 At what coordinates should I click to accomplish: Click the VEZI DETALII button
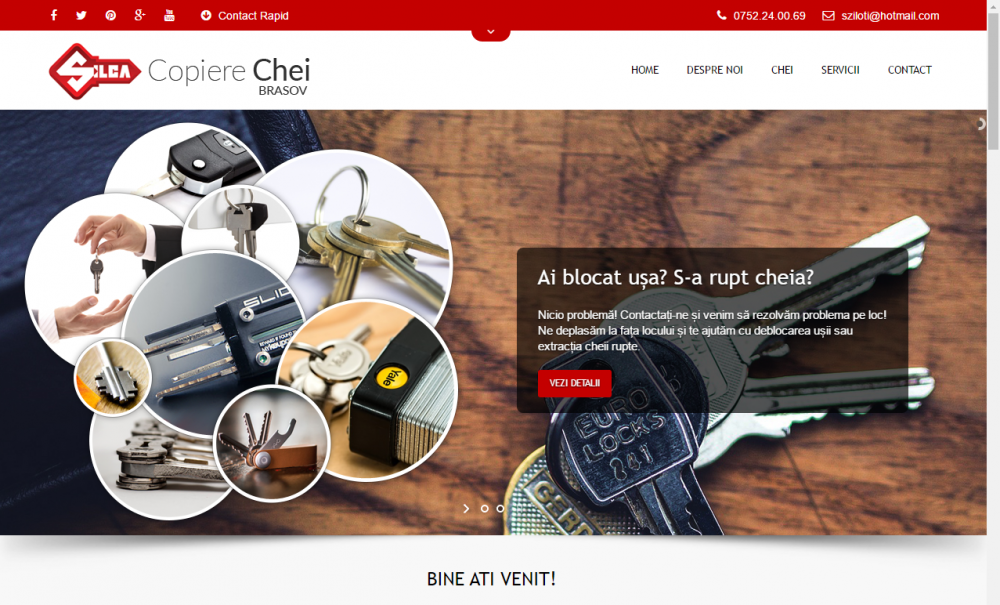click(x=575, y=383)
